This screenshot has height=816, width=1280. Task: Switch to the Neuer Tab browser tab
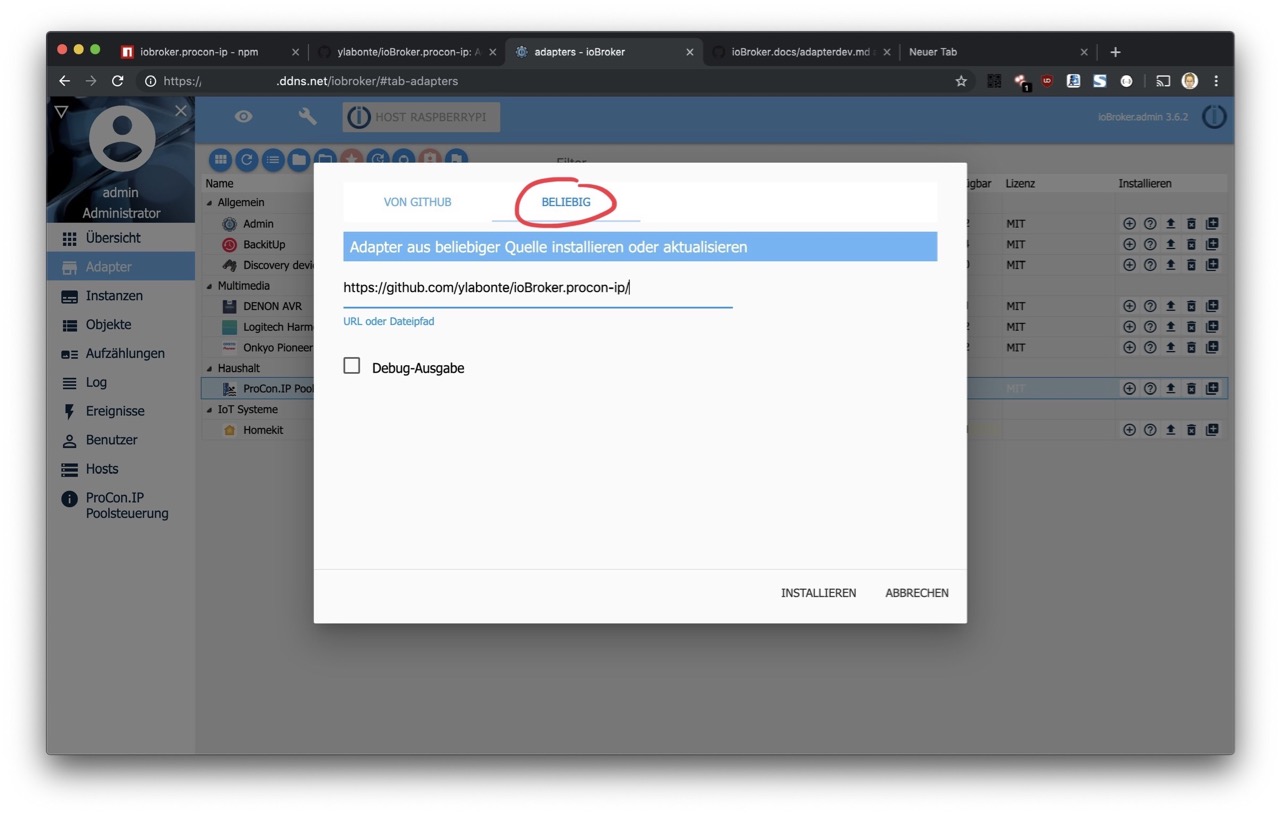click(997, 52)
